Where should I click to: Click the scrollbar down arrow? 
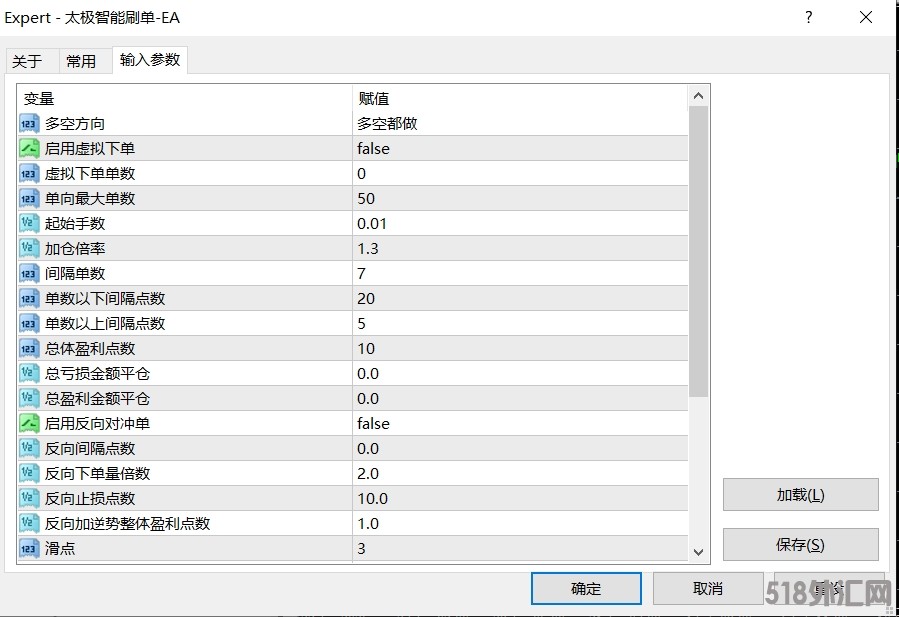pos(698,552)
